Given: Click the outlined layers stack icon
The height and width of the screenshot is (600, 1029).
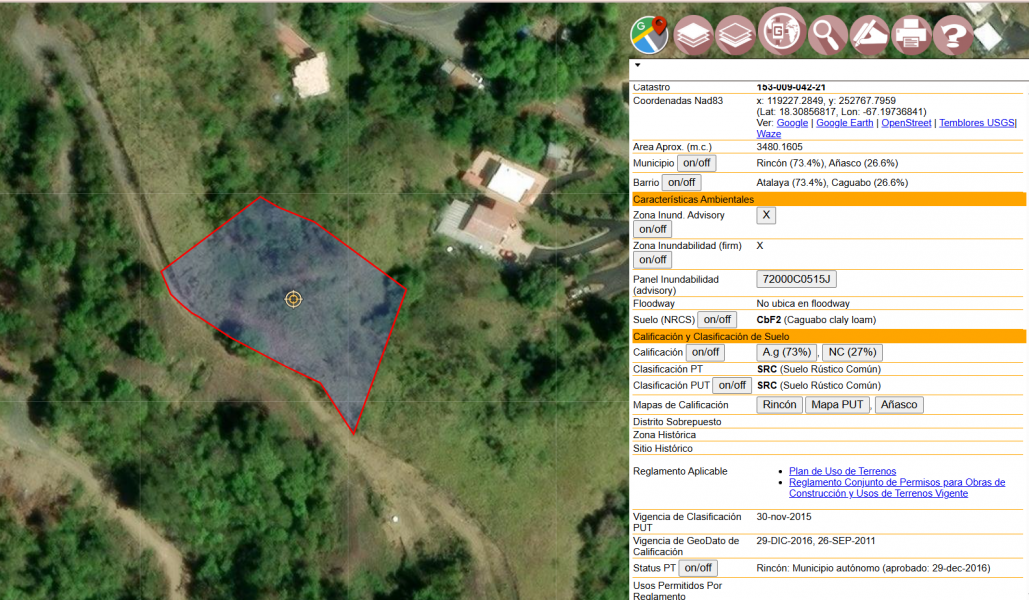Looking at the screenshot, I should click(x=736, y=35).
